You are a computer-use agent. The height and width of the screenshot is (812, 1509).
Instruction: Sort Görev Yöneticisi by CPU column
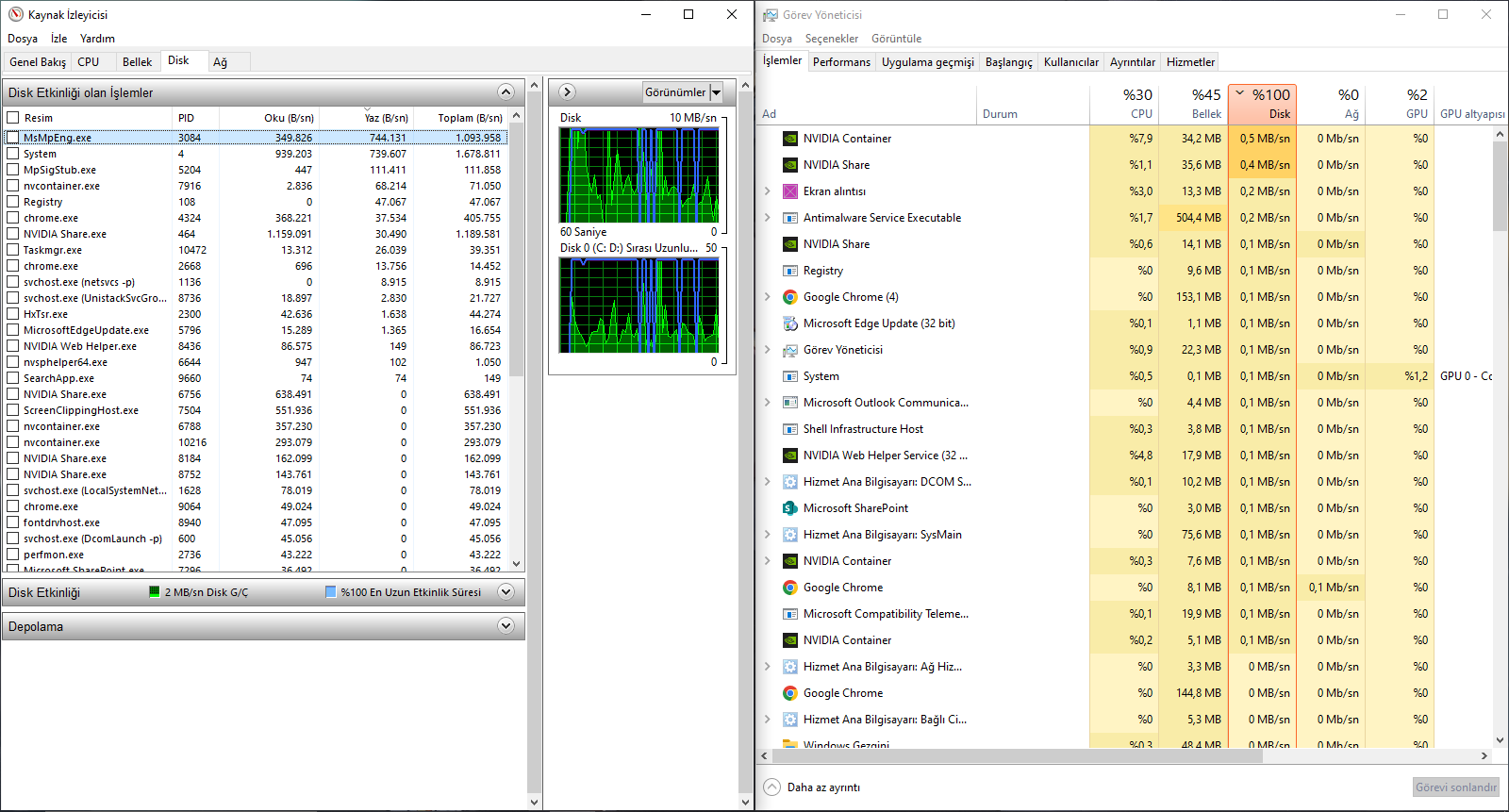(1124, 104)
